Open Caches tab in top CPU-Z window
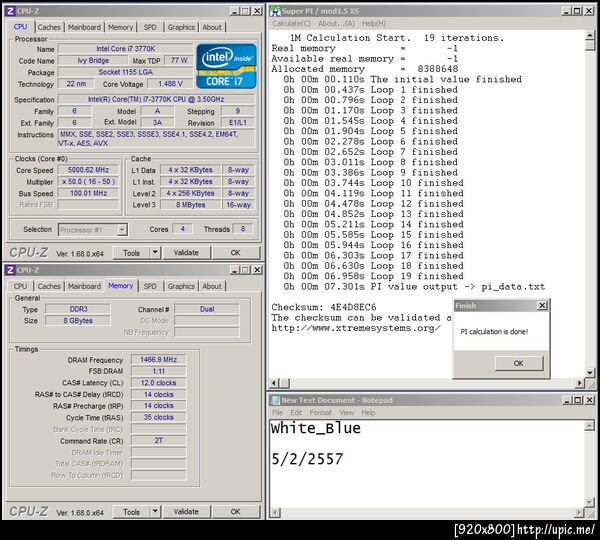The image size is (600, 540). 49,27
